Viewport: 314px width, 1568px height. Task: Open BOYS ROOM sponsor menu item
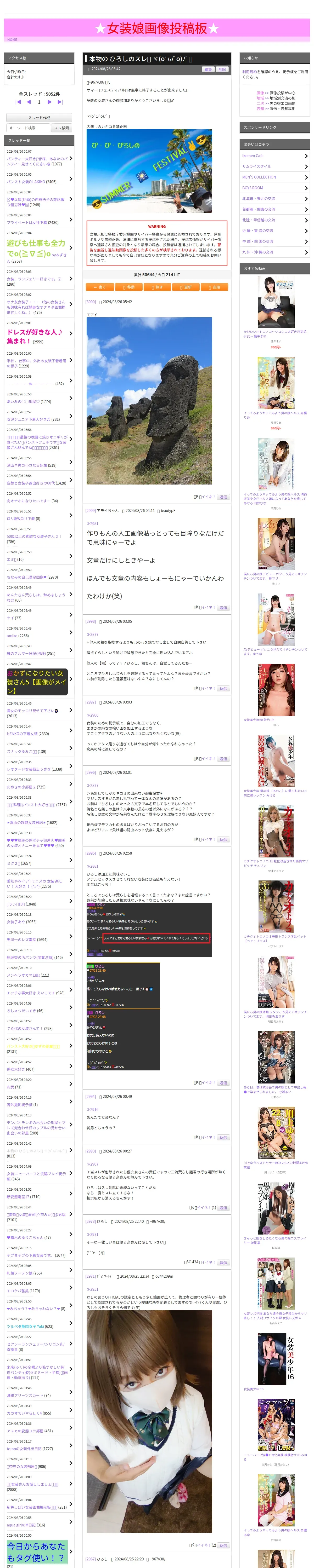(x=275, y=188)
